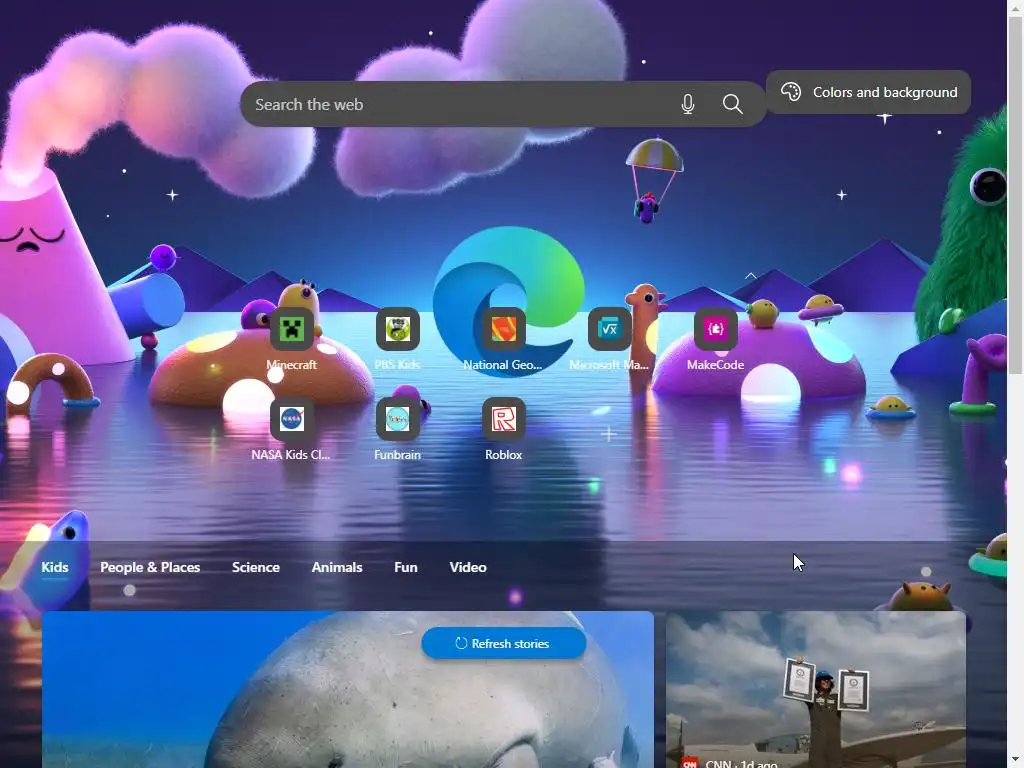Open the Microsoft Math quick link tile

609,329
